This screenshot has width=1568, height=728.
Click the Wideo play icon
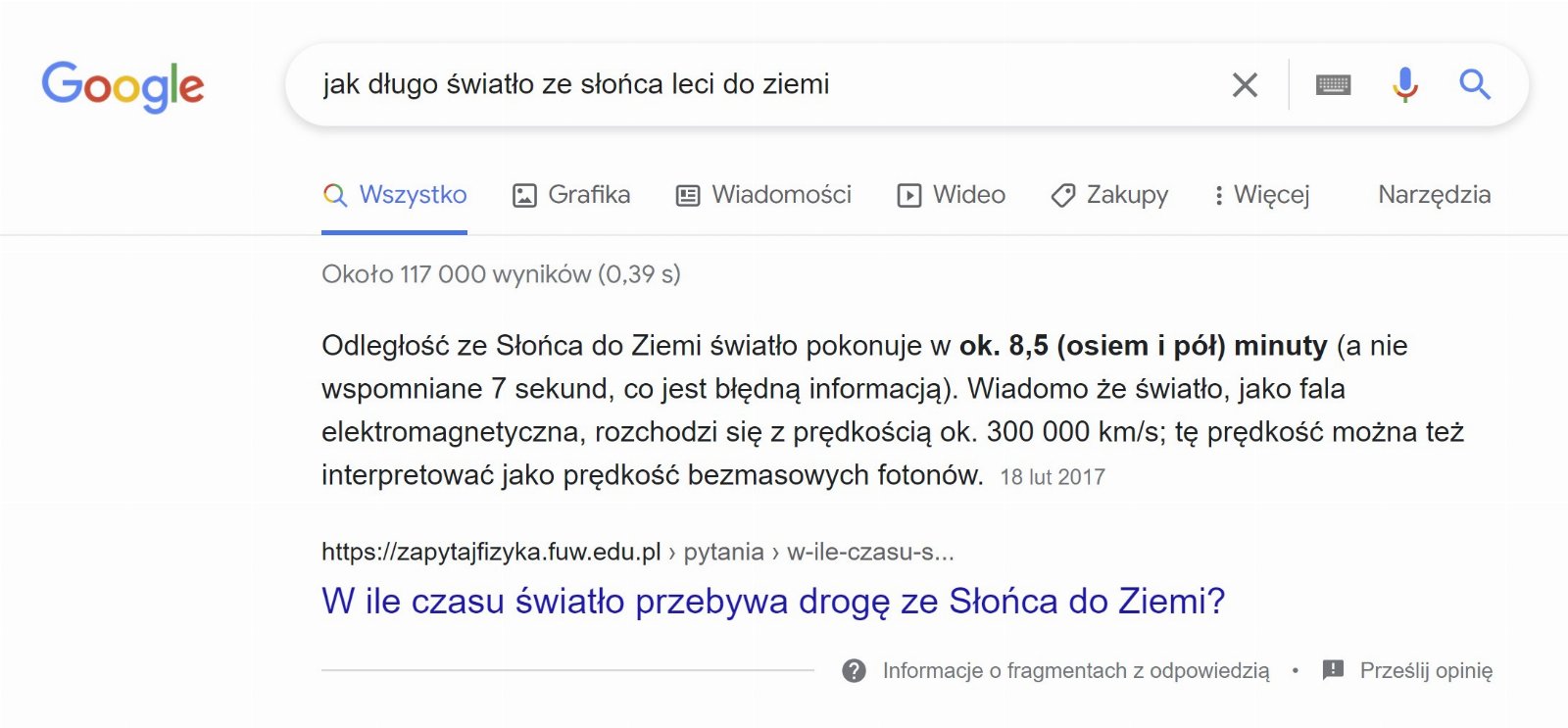909,195
